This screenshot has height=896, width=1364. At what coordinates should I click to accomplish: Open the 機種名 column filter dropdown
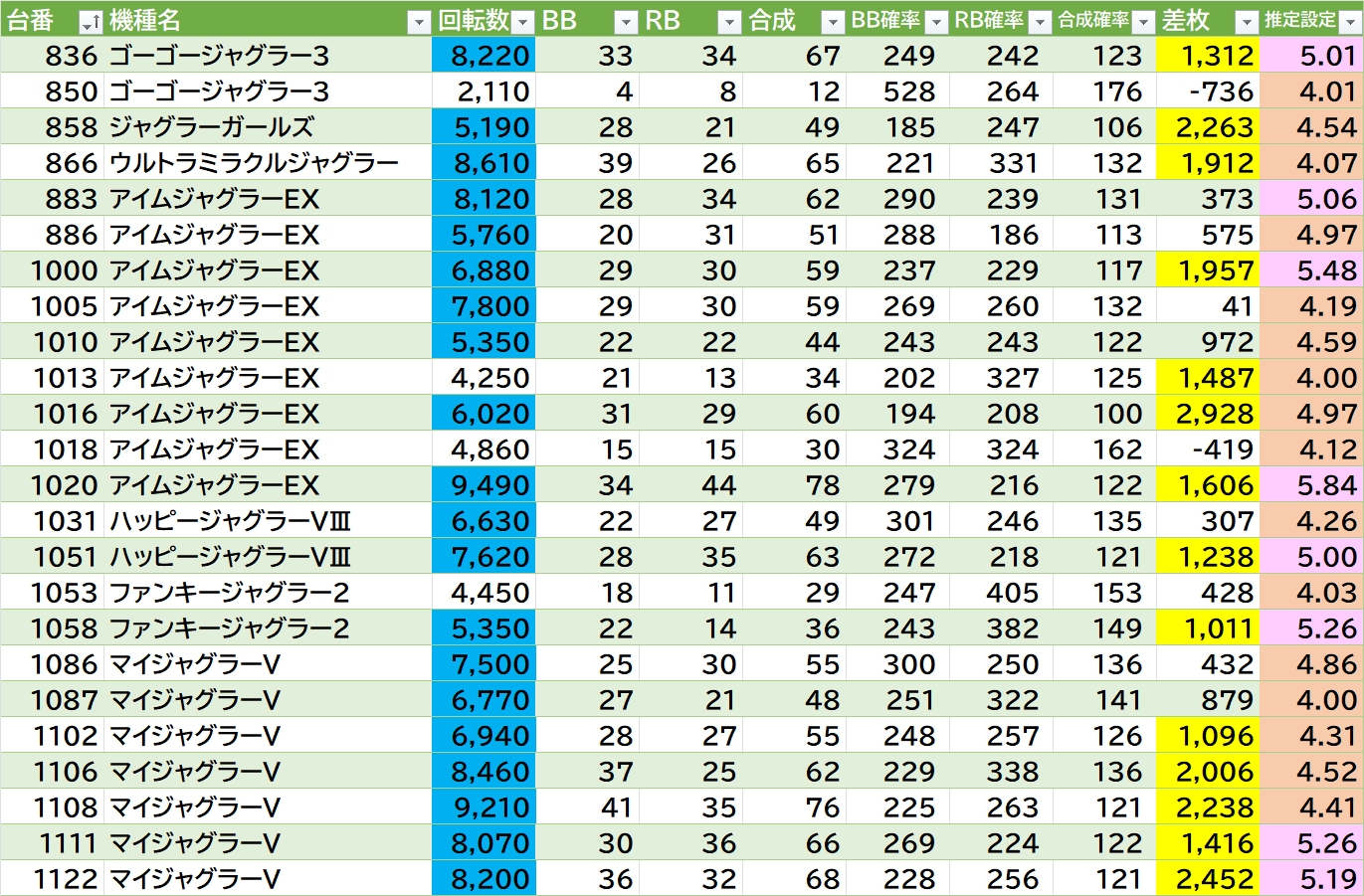coord(419,22)
